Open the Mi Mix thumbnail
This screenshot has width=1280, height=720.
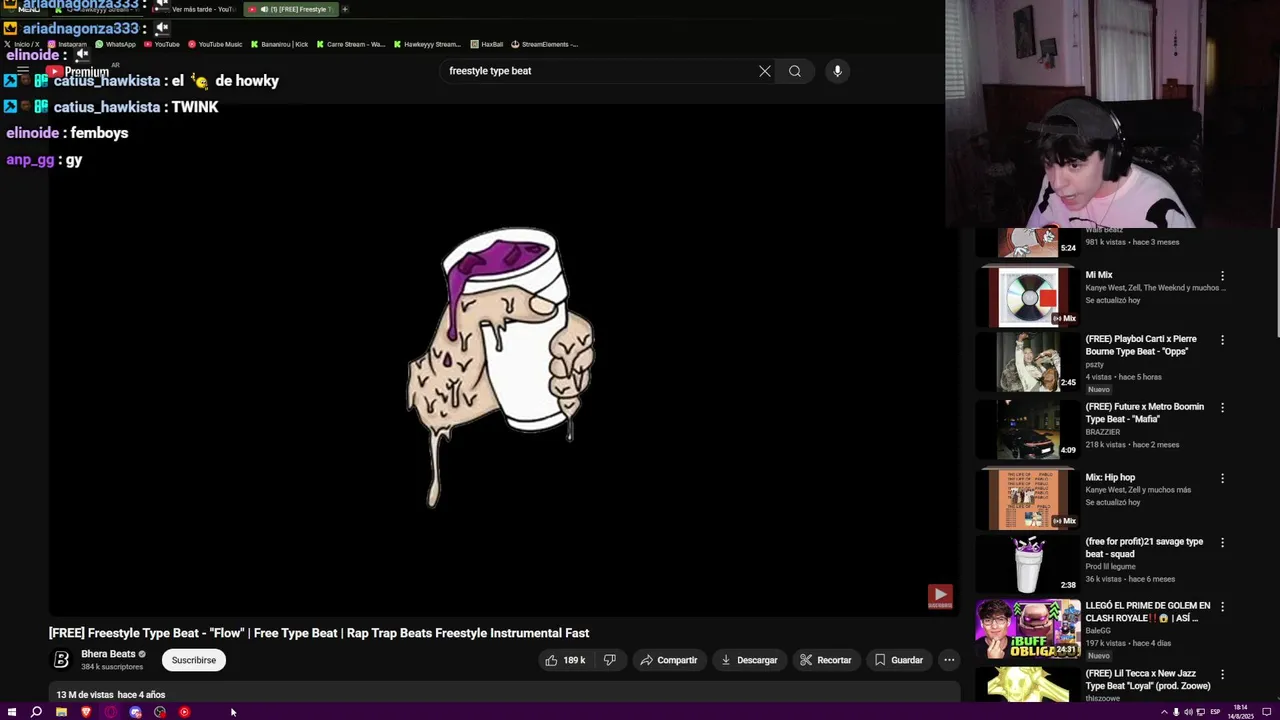[x=1028, y=296]
